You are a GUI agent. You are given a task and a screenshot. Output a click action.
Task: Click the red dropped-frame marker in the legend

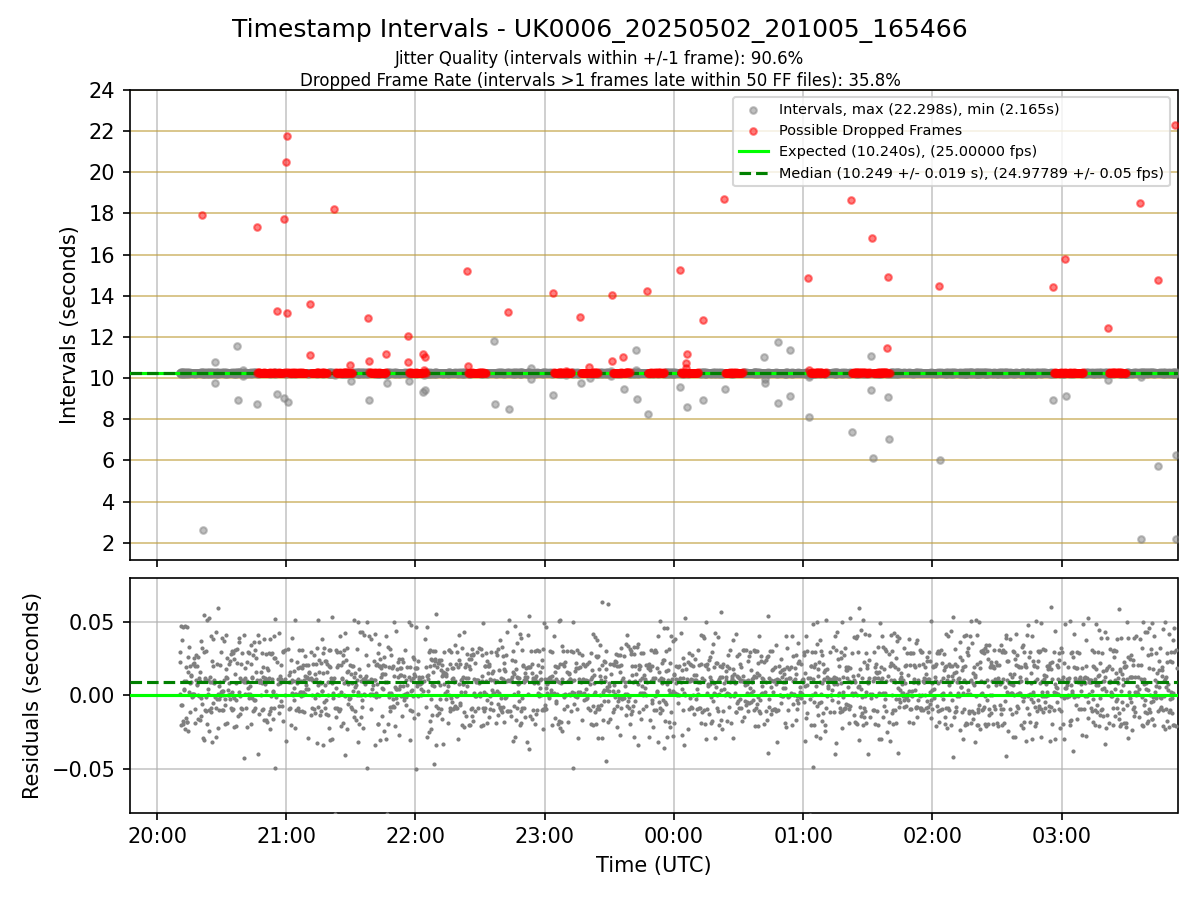754,130
